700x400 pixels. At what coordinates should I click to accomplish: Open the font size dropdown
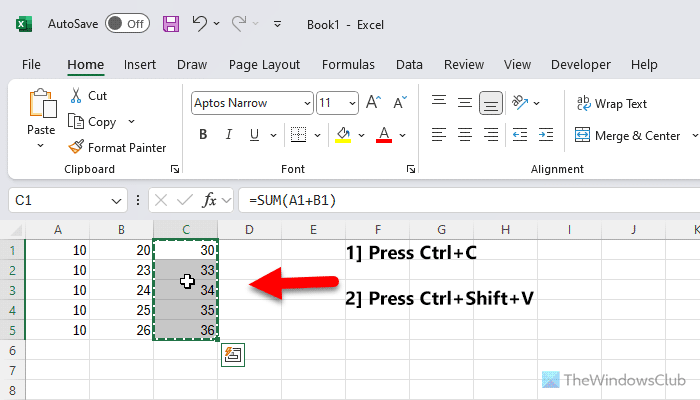[353, 102]
